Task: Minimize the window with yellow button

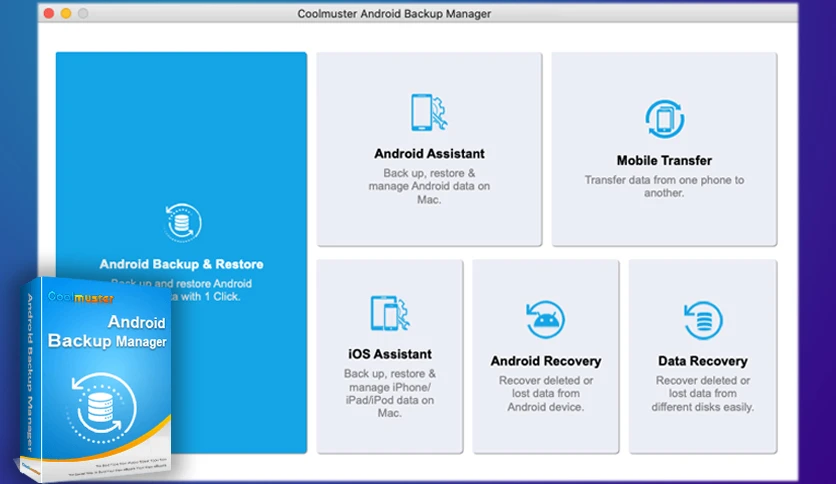Action: pyautogui.click(x=66, y=13)
